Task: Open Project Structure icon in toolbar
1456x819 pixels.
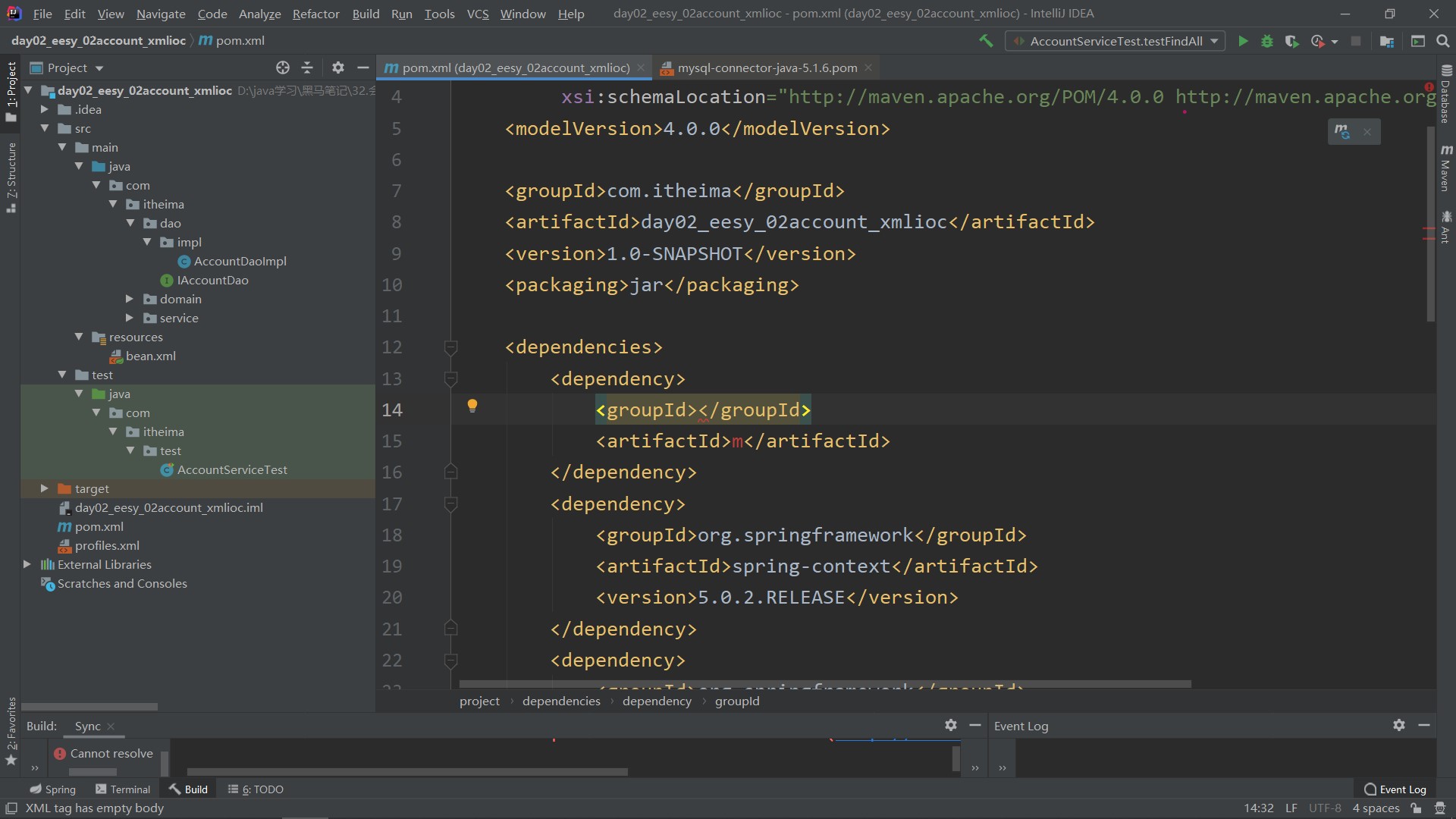Action: click(1387, 41)
